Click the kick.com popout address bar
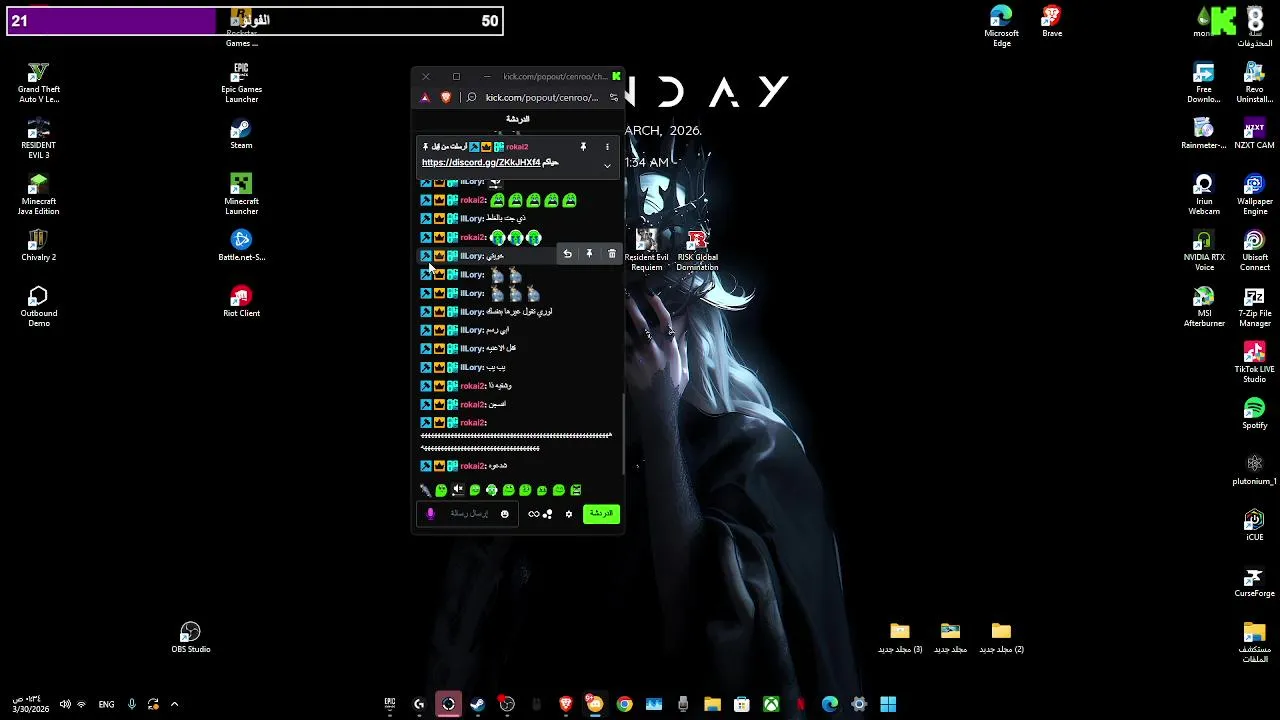 (x=541, y=97)
